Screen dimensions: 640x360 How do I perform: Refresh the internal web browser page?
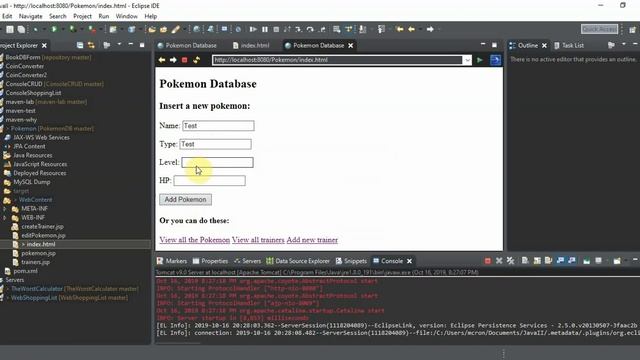pos(196,60)
